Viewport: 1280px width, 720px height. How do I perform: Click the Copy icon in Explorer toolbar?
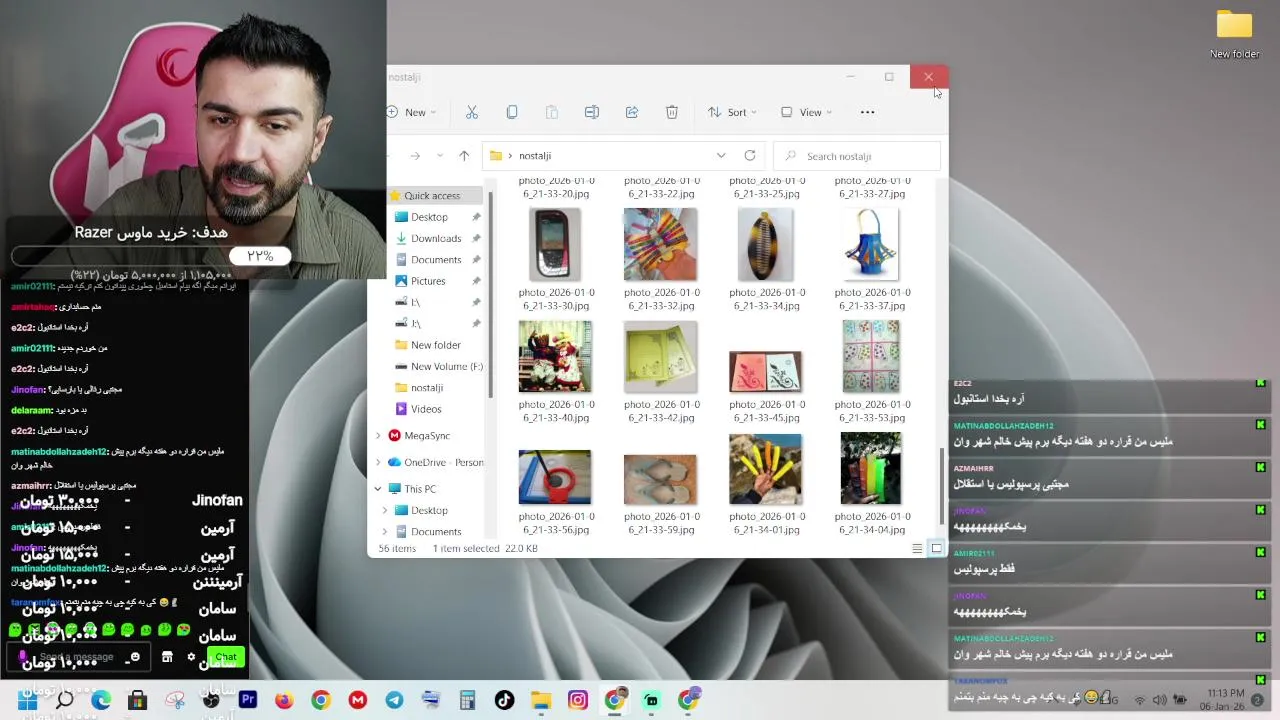[512, 112]
